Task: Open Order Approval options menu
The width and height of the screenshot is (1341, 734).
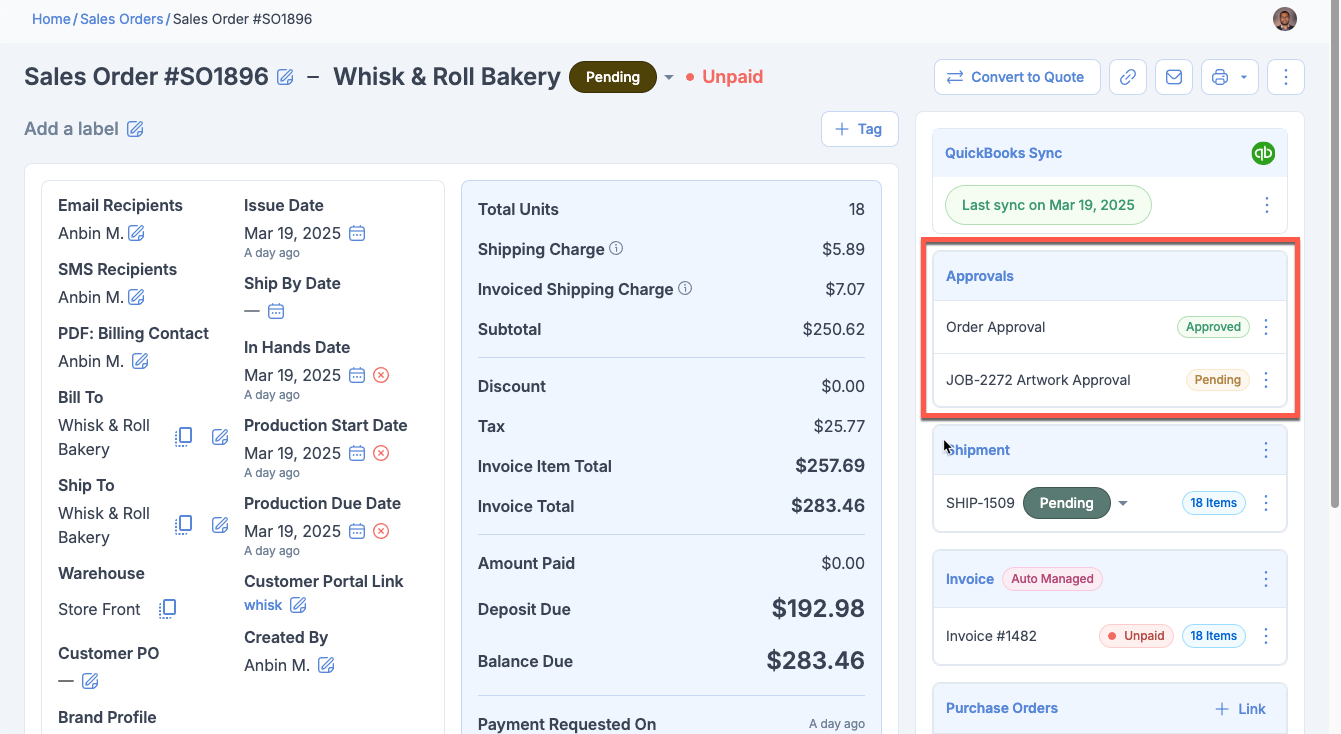Action: (x=1266, y=327)
